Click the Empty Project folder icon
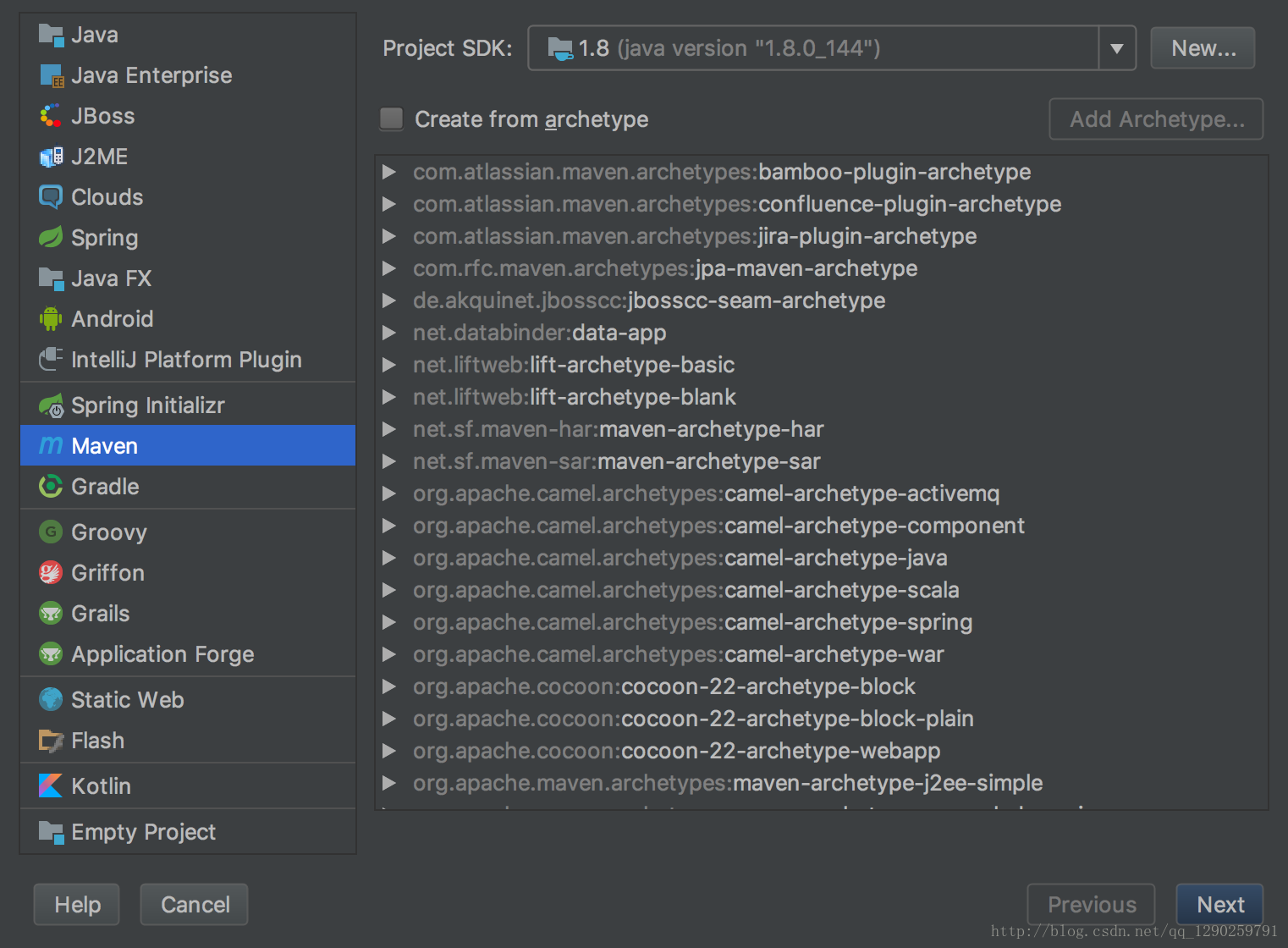 click(51, 832)
